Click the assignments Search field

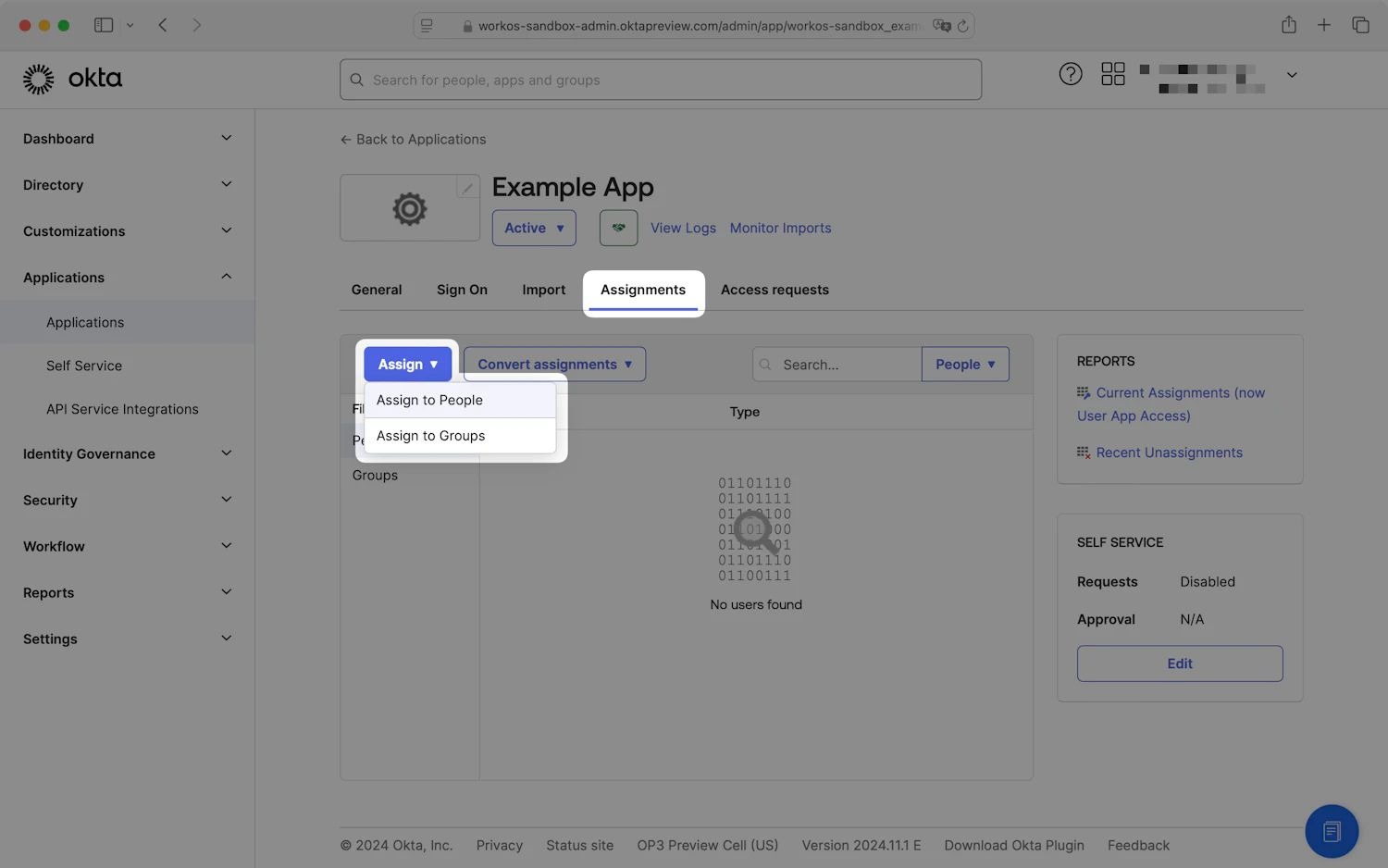(x=837, y=365)
